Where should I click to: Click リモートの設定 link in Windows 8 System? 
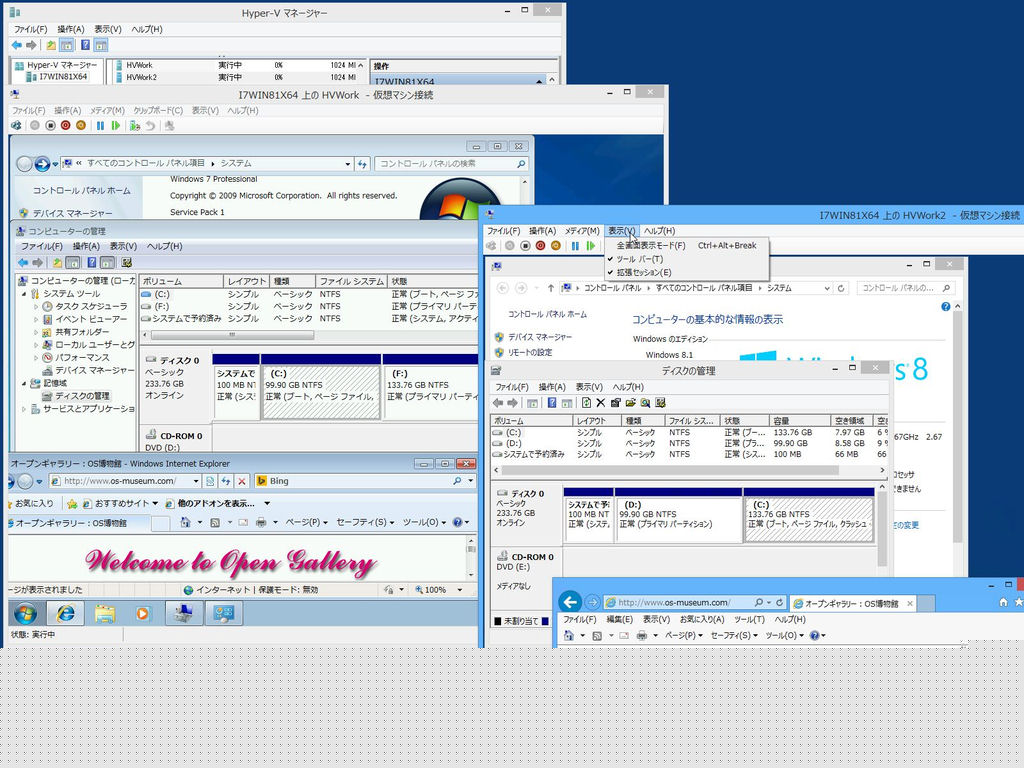click(530, 353)
